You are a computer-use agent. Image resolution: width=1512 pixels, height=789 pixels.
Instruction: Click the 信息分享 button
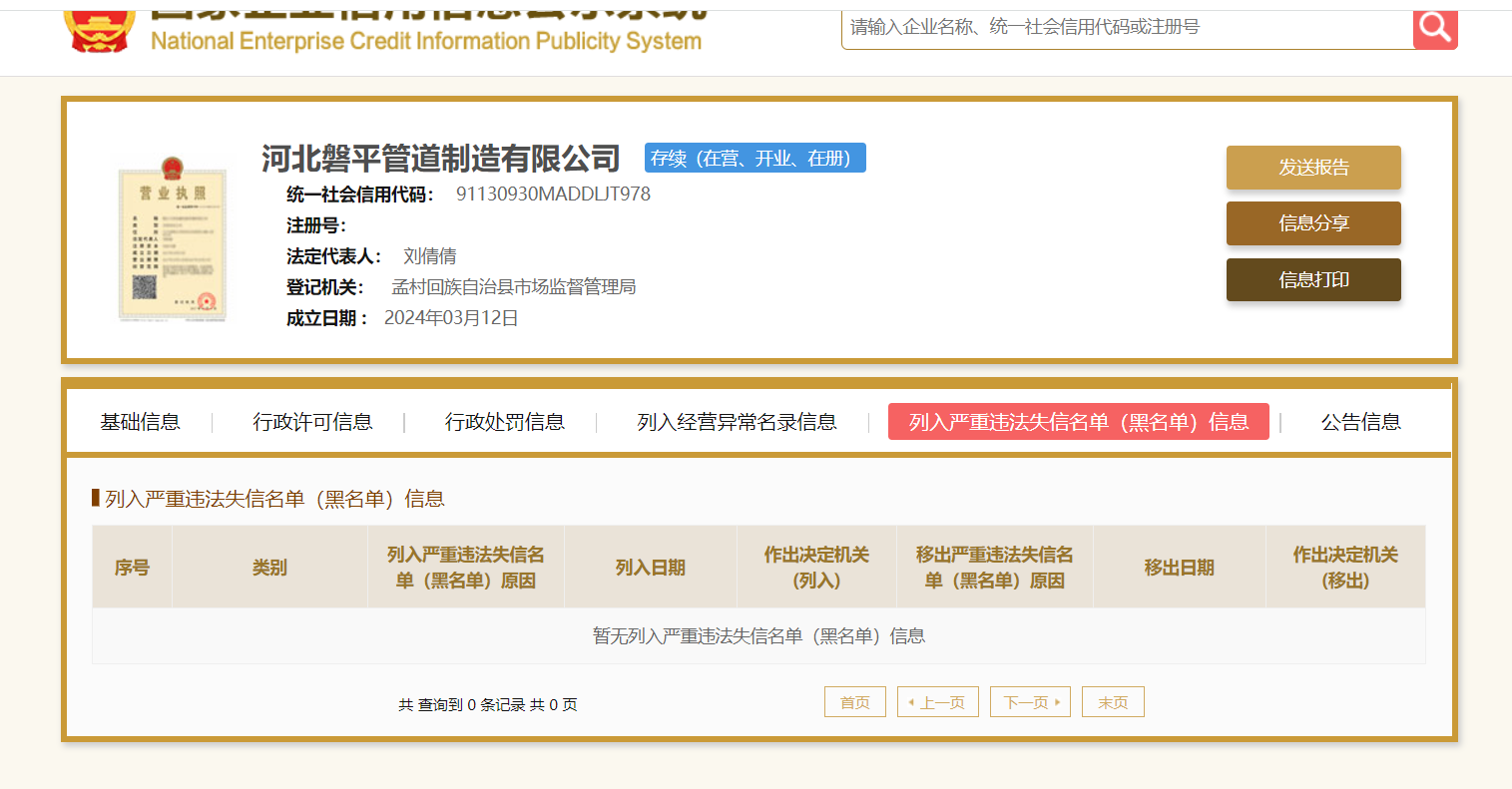1313,223
